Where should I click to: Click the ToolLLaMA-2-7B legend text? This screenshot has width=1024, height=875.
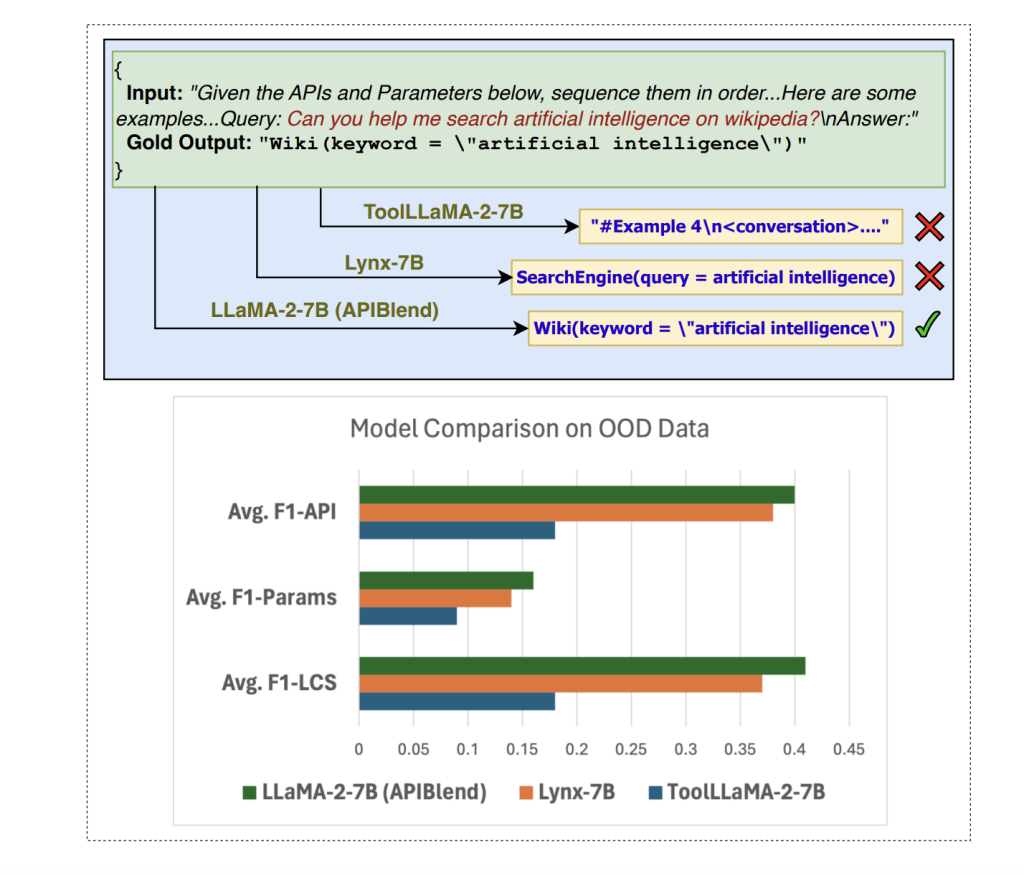(x=746, y=792)
